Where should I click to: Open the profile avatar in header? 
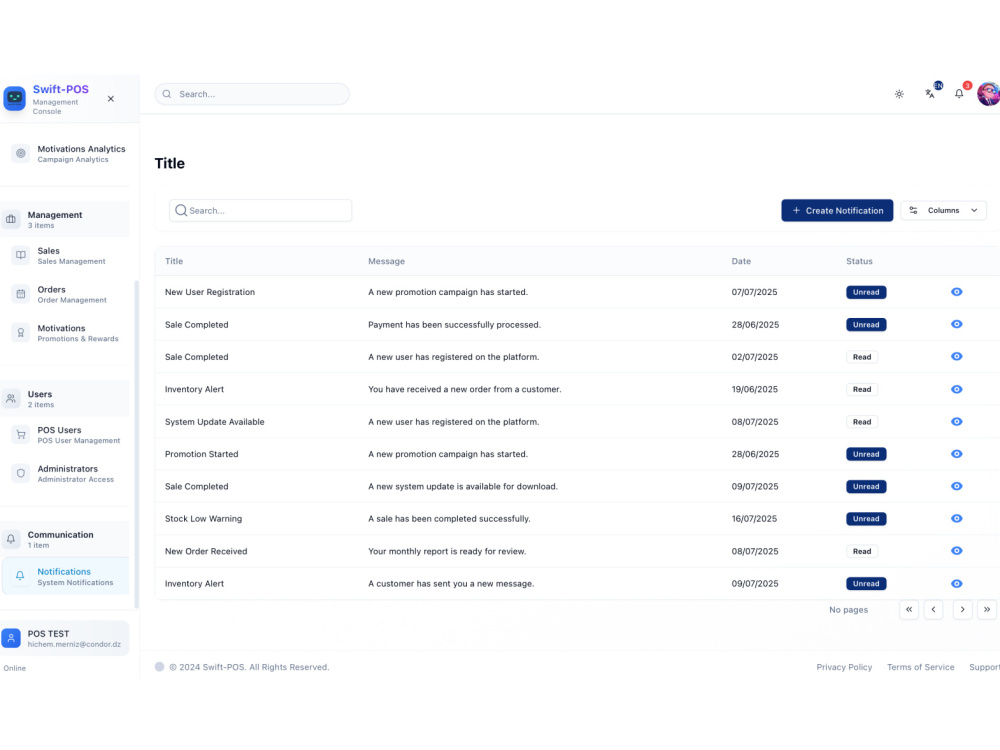(x=989, y=94)
